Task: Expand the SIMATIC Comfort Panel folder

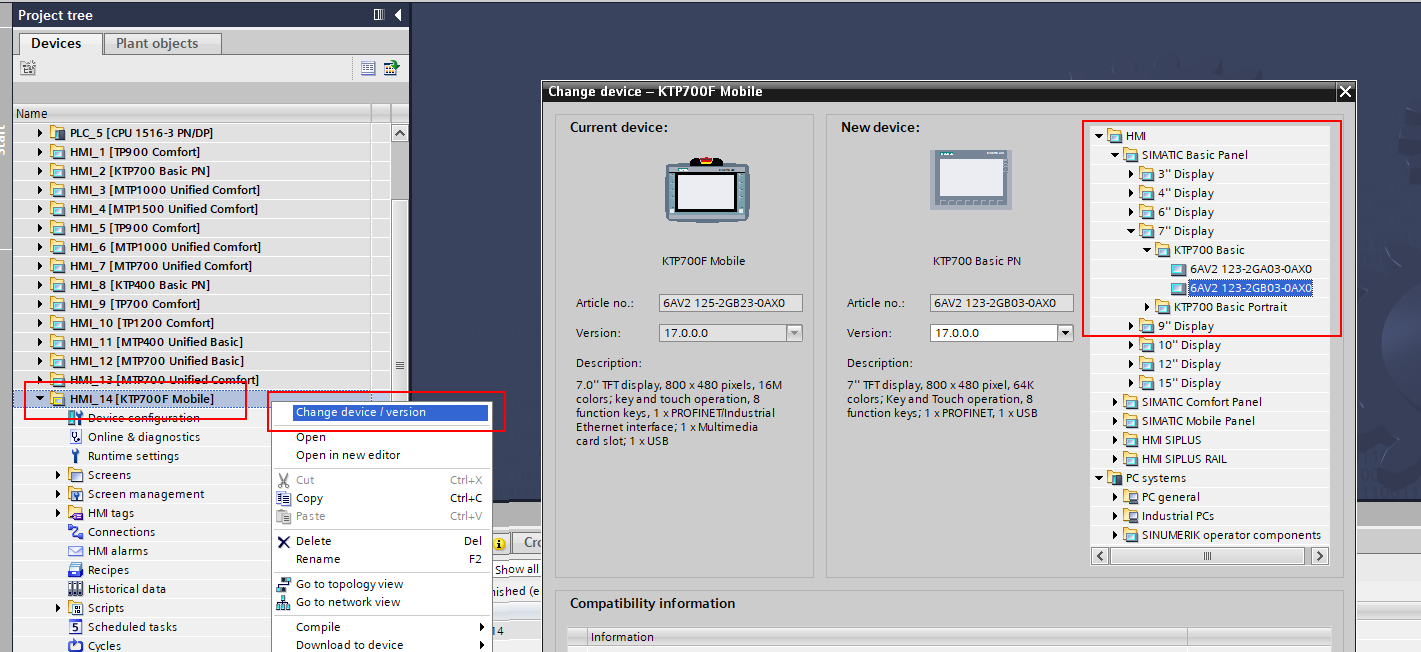Action: point(1116,402)
